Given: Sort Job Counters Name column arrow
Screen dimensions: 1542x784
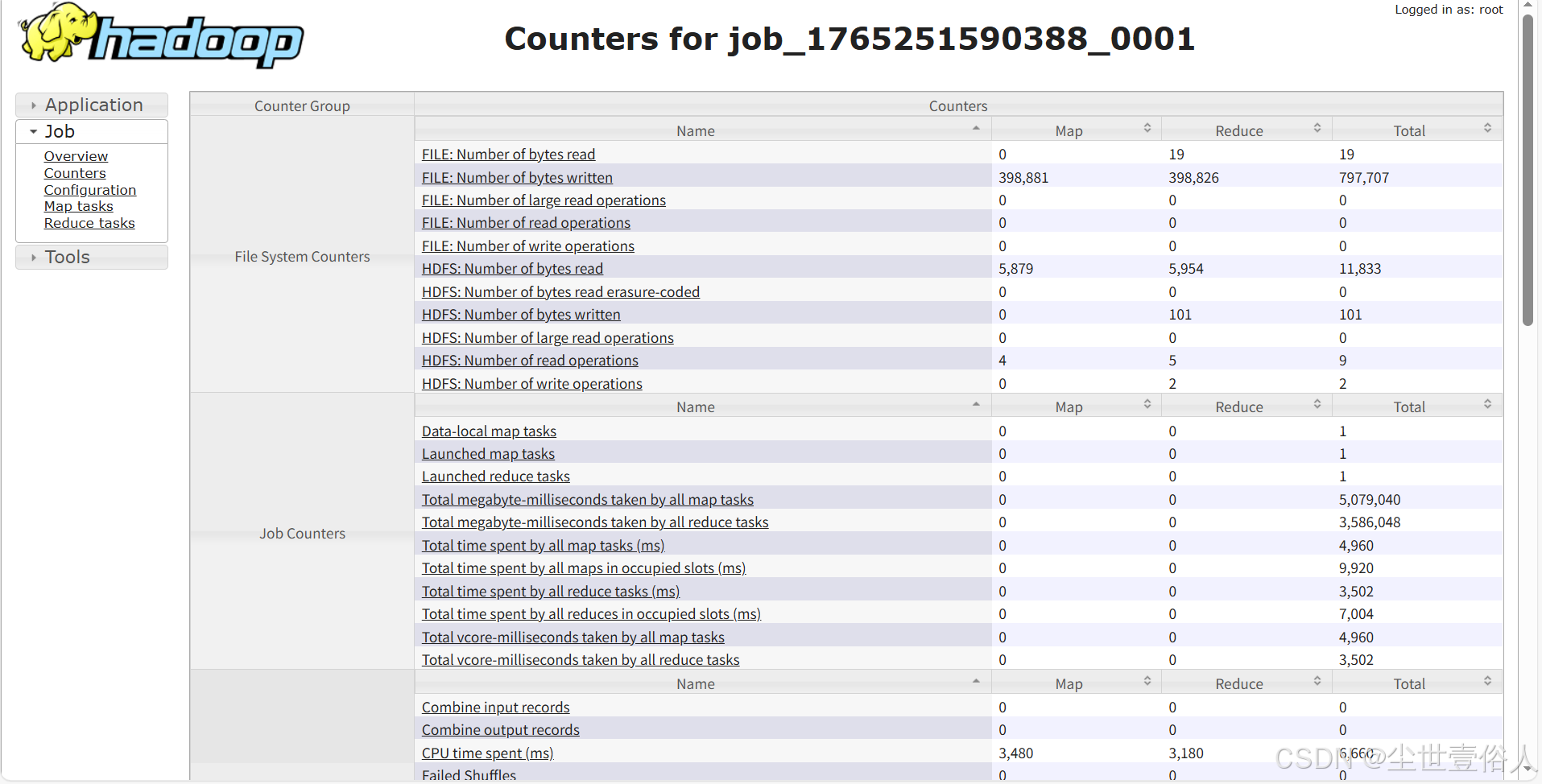Looking at the screenshot, I should pyautogui.click(x=976, y=405).
